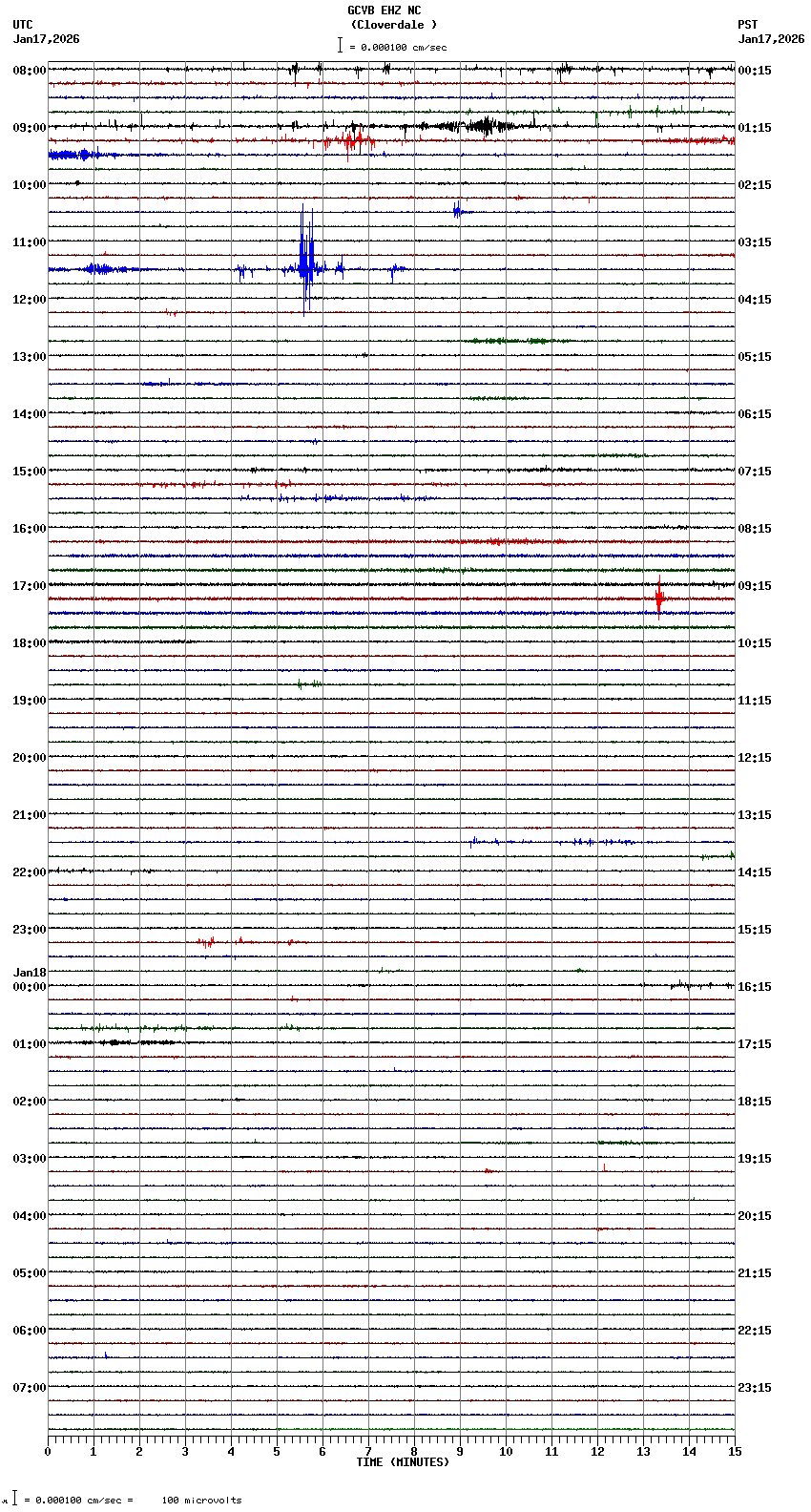Click the 22:15 PST row label
The width and height of the screenshot is (811, 1512).
pyautogui.click(x=755, y=1331)
